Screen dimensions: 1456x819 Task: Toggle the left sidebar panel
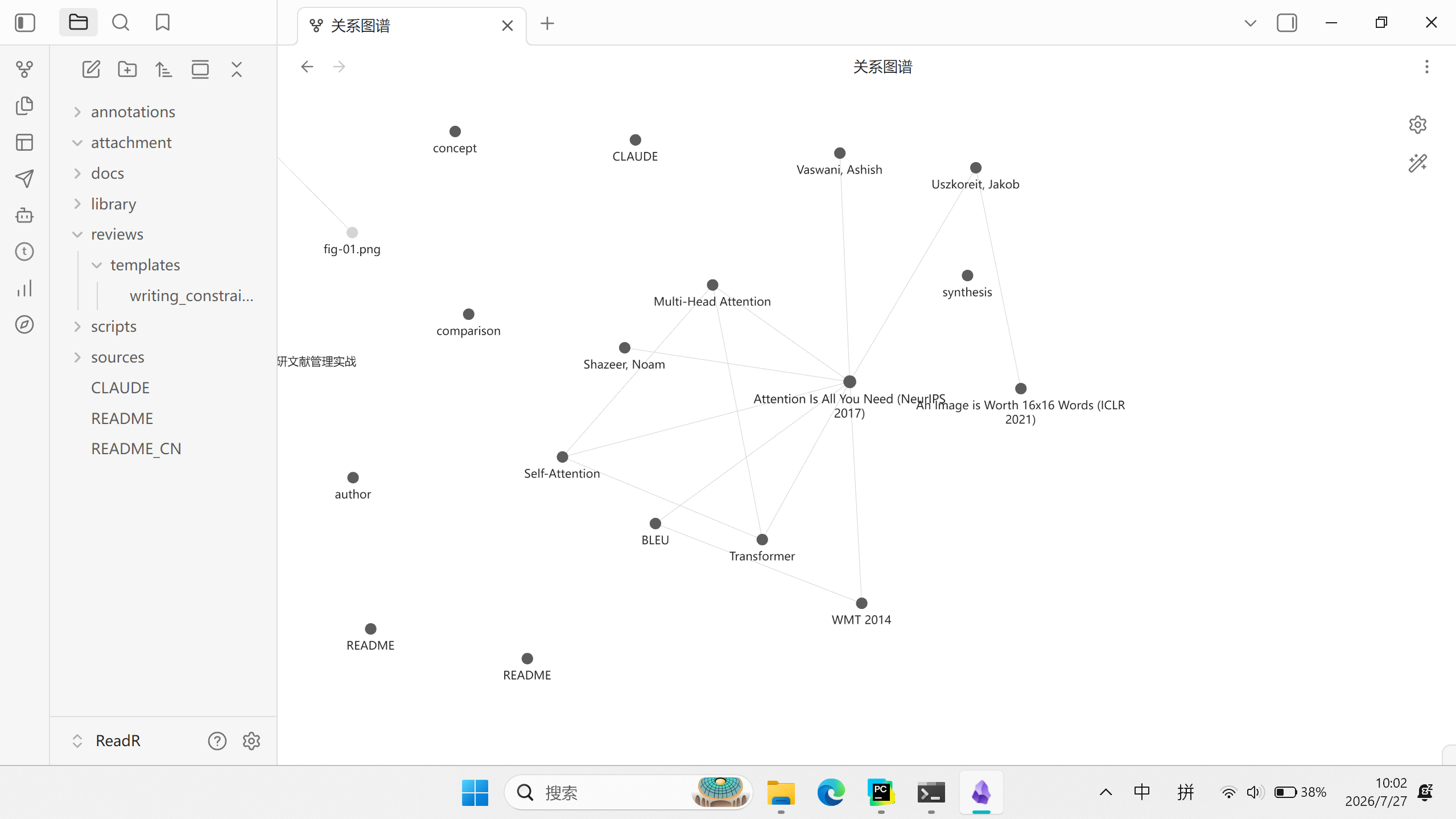[25, 23]
